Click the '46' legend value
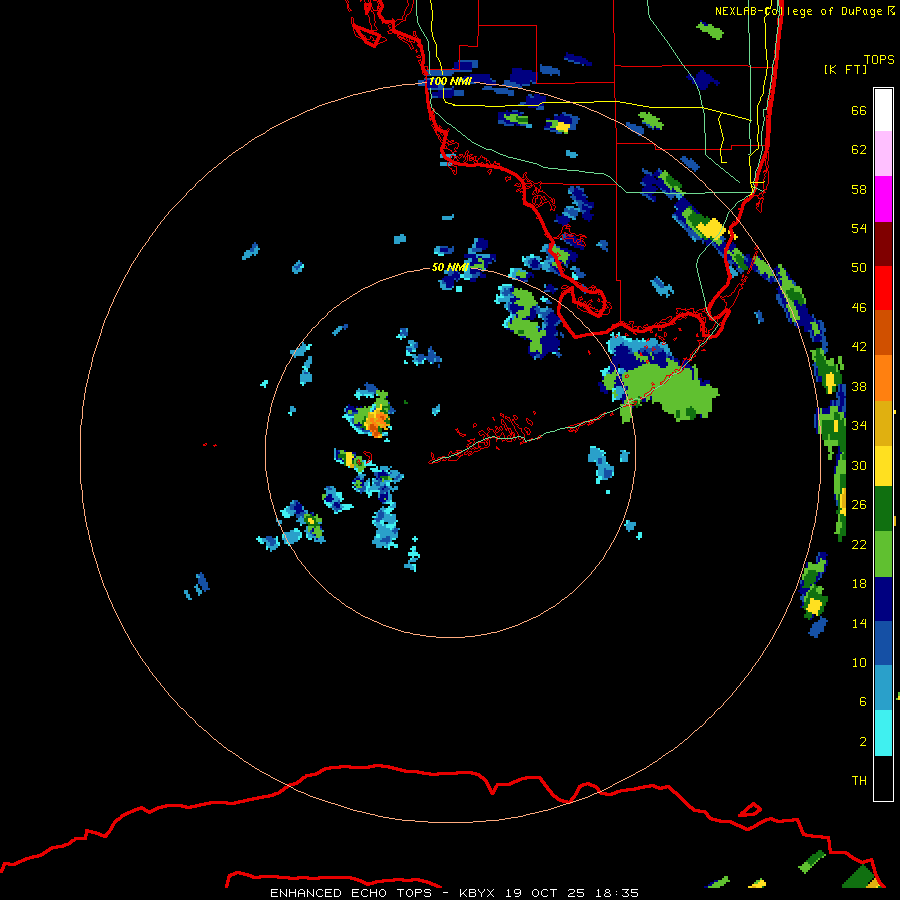This screenshot has width=900, height=900. 859,308
